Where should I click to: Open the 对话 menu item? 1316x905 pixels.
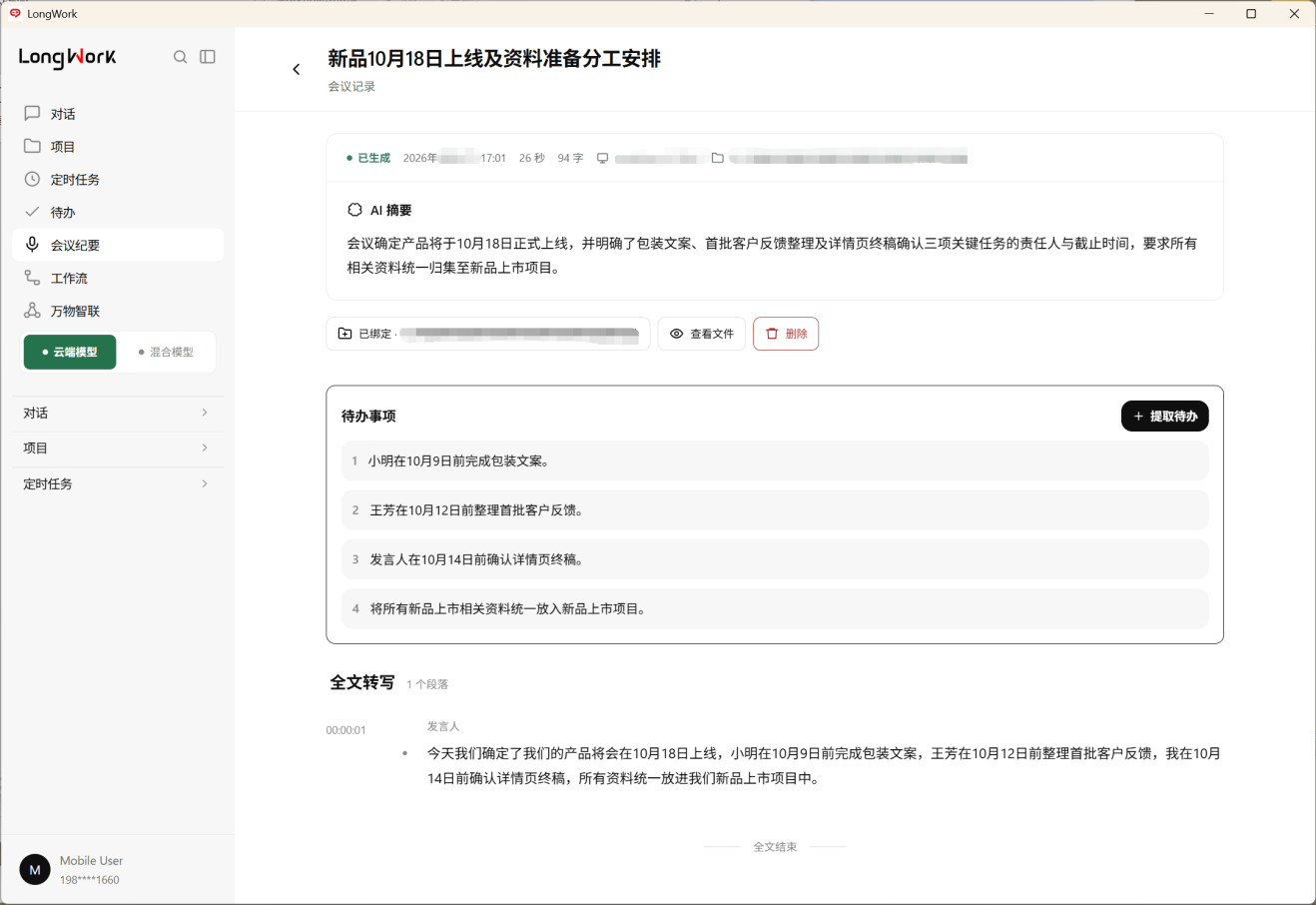pyautogui.click(x=118, y=113)
